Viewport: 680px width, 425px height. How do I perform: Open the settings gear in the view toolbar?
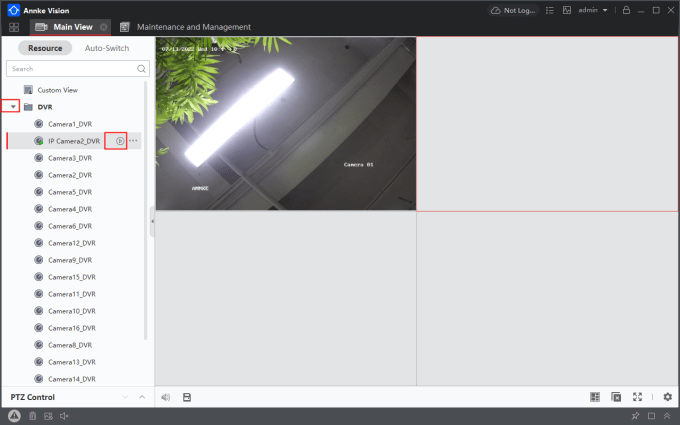(667, 397)
